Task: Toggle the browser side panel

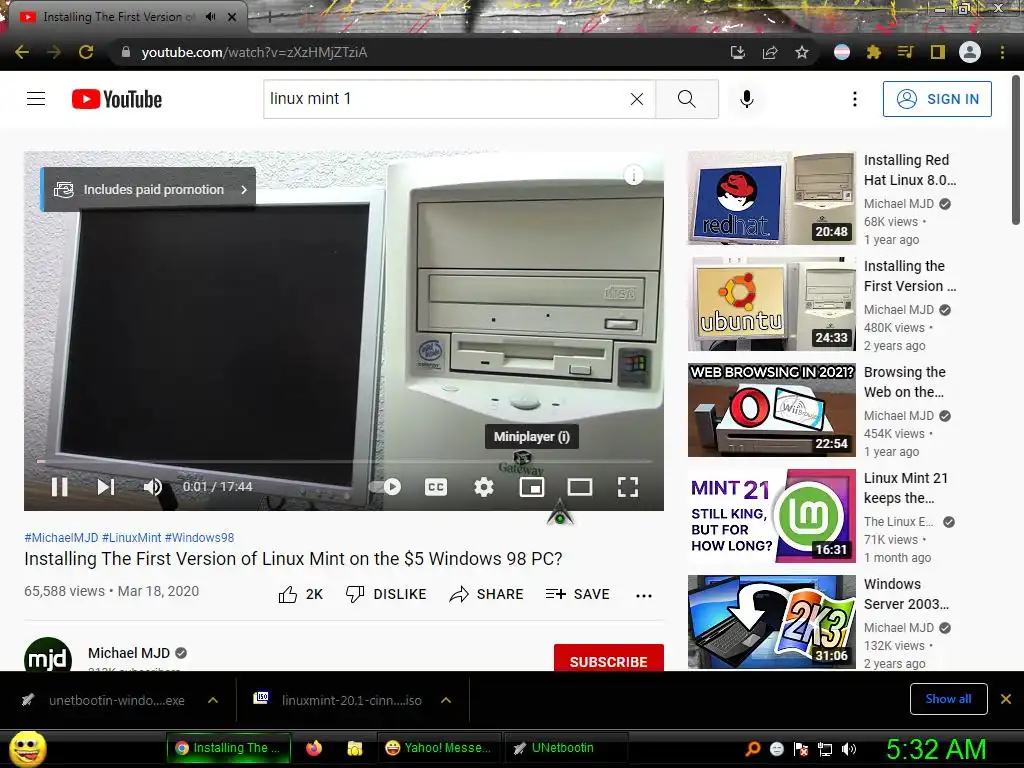Action: (x=938, y=52)
